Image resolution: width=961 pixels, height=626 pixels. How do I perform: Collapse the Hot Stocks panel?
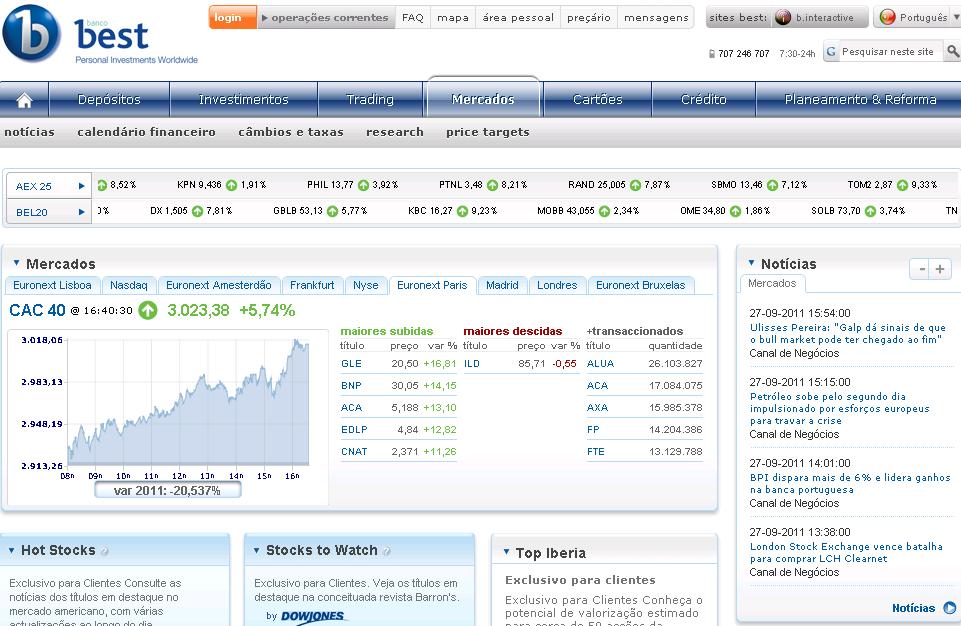[x=12, y=551]
